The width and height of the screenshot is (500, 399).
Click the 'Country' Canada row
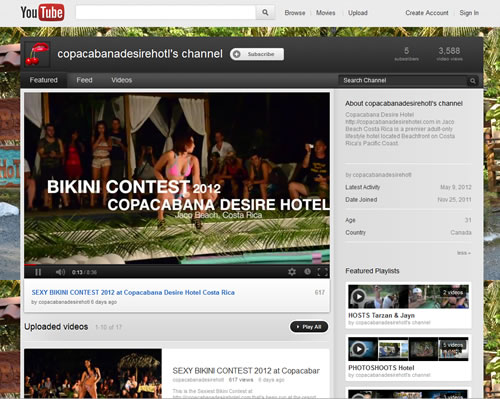408,232
